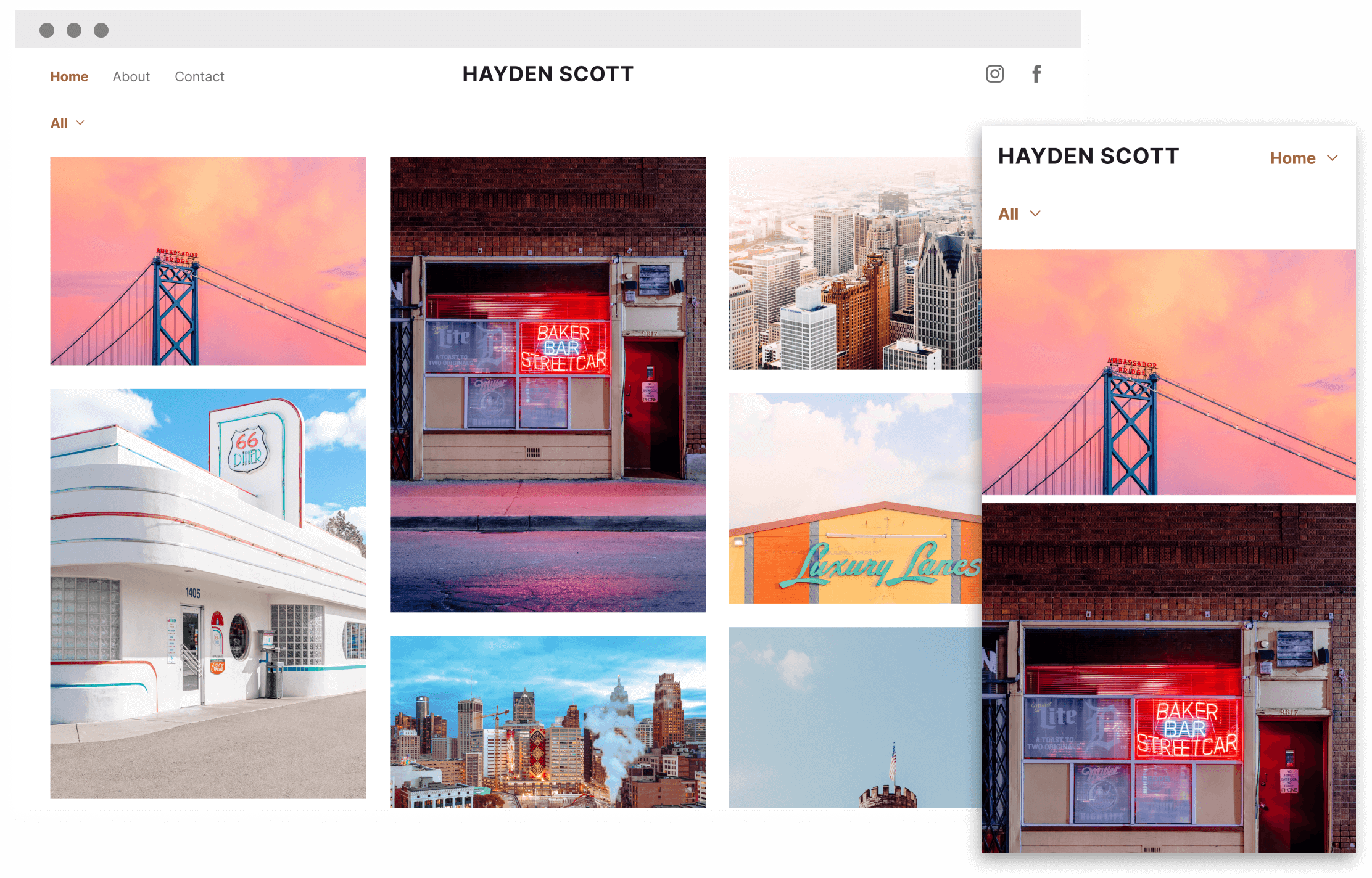This screenshot has width=1372, height=878.
Task: Click the chevron next to mobile Home menu
Action: click(1333, 158)
